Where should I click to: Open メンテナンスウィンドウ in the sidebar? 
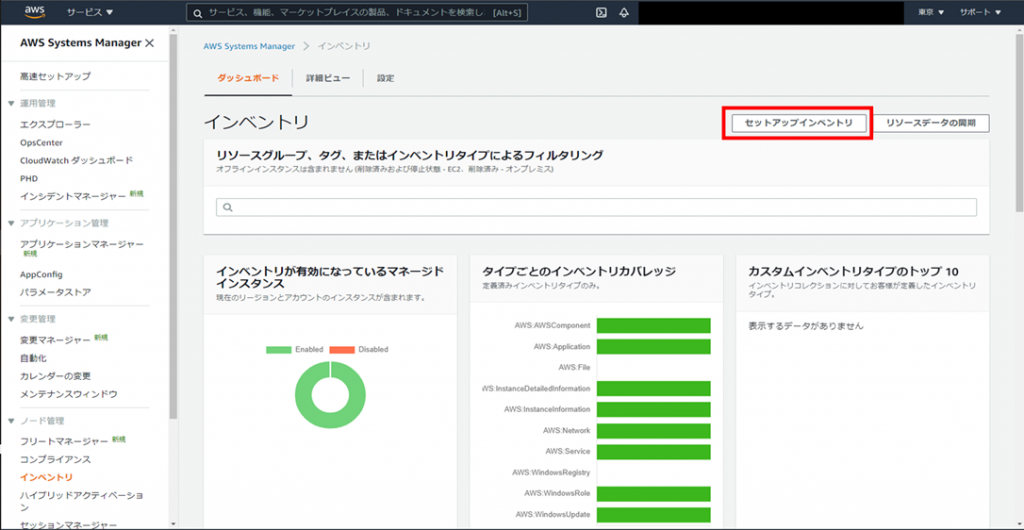click(69, 394)
